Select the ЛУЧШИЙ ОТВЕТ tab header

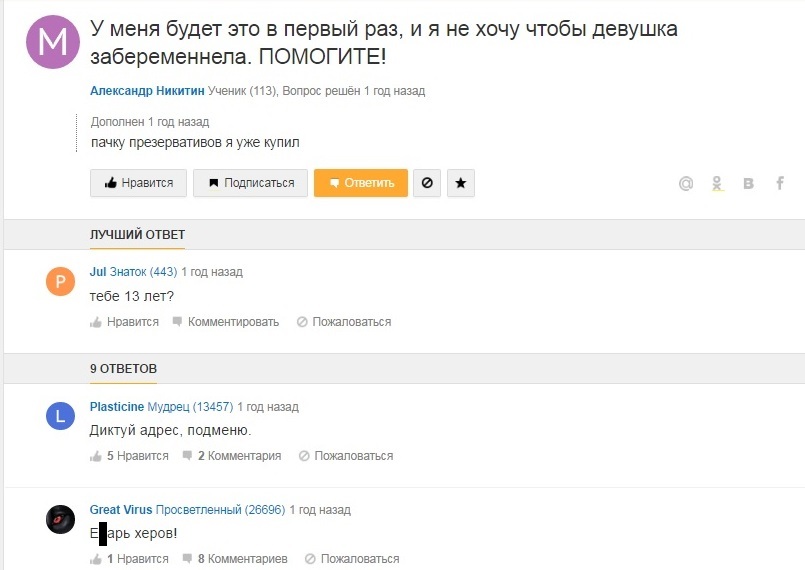[137, 235]
